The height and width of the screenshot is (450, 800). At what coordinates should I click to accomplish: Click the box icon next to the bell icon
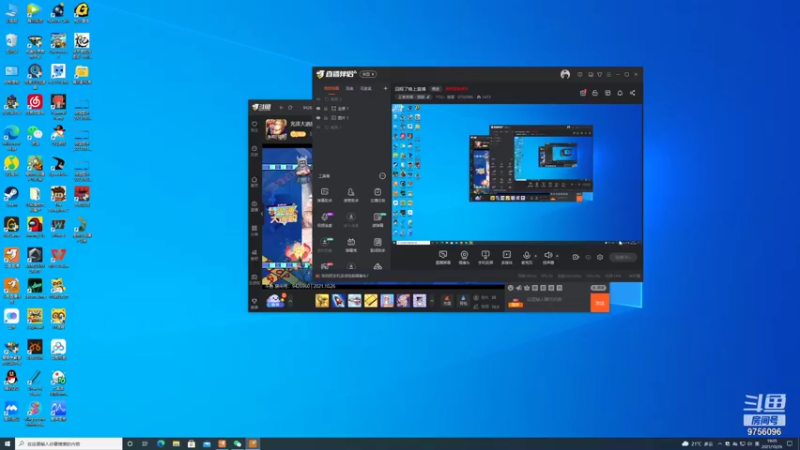pyautogui.click(x=608, y=93)
